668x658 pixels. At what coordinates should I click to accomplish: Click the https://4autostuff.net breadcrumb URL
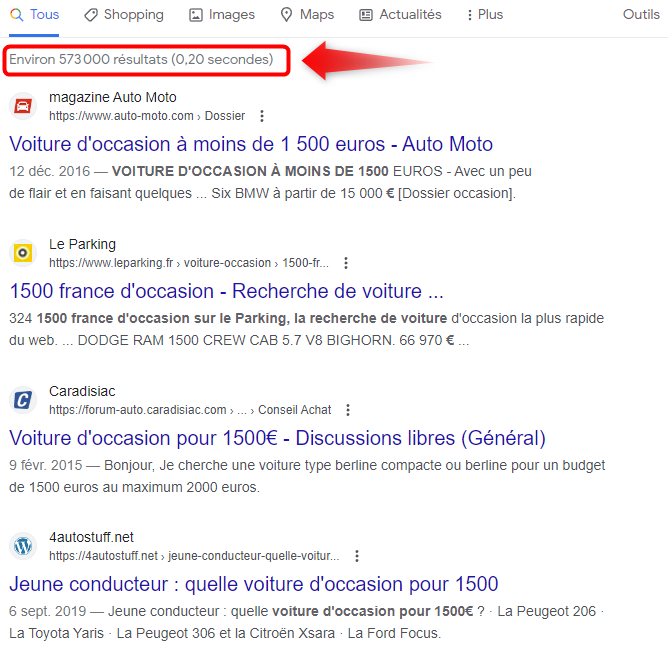click(x=194, y=556)
